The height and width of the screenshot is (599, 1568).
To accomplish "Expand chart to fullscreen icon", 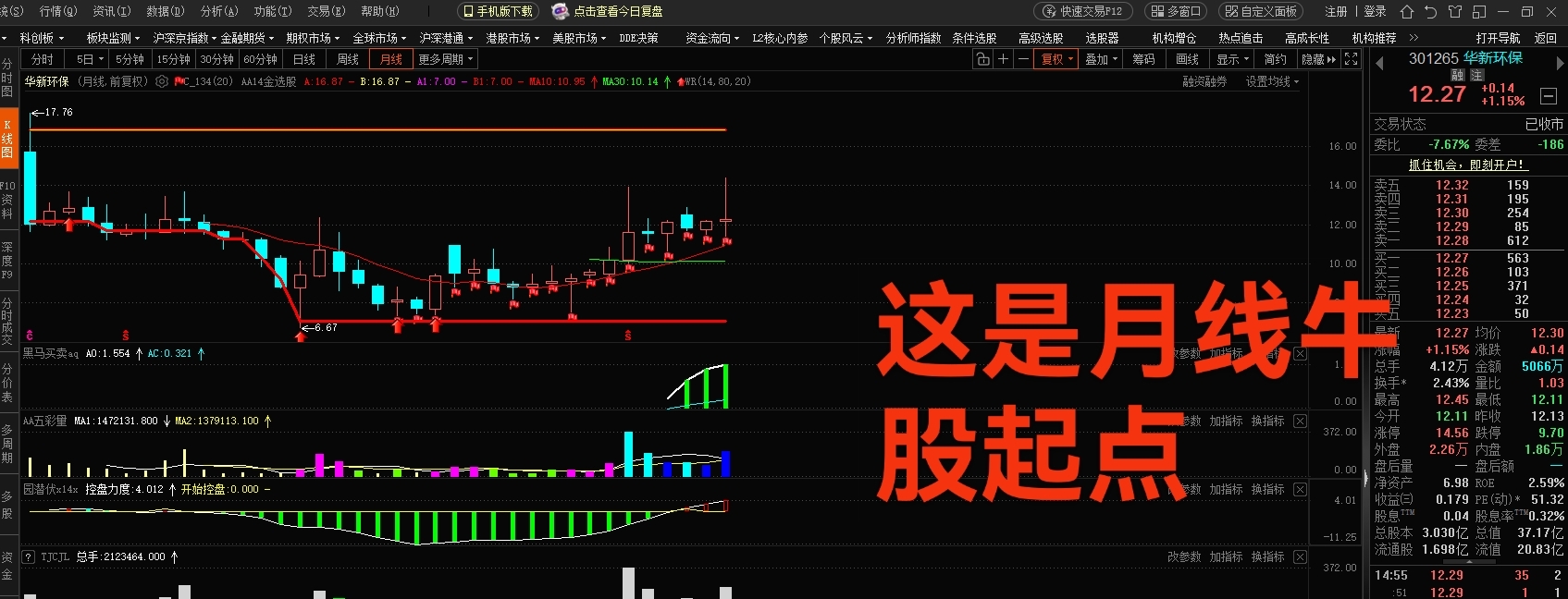I will pyautogui.click(x=1351, y=59).
